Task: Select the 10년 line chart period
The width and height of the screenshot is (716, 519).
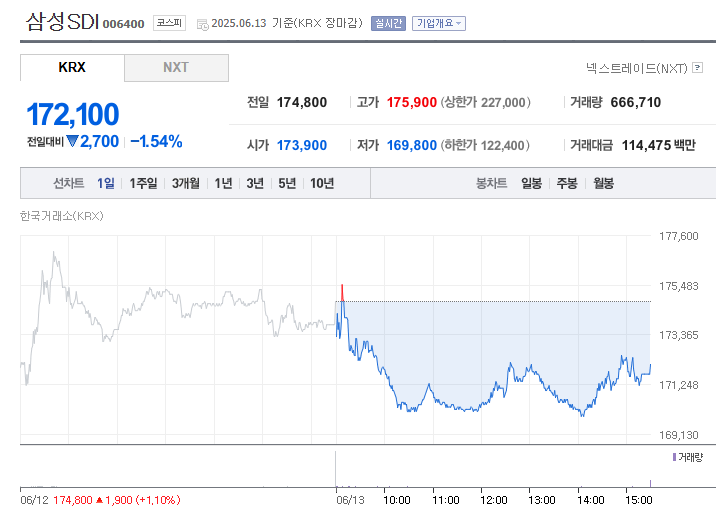Action: tap(322, 183)
